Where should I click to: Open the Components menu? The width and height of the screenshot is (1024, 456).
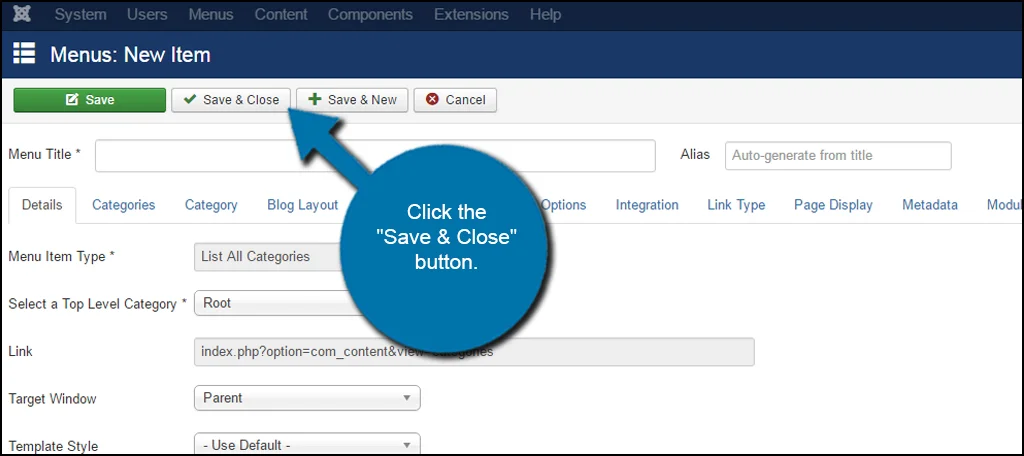370,15
